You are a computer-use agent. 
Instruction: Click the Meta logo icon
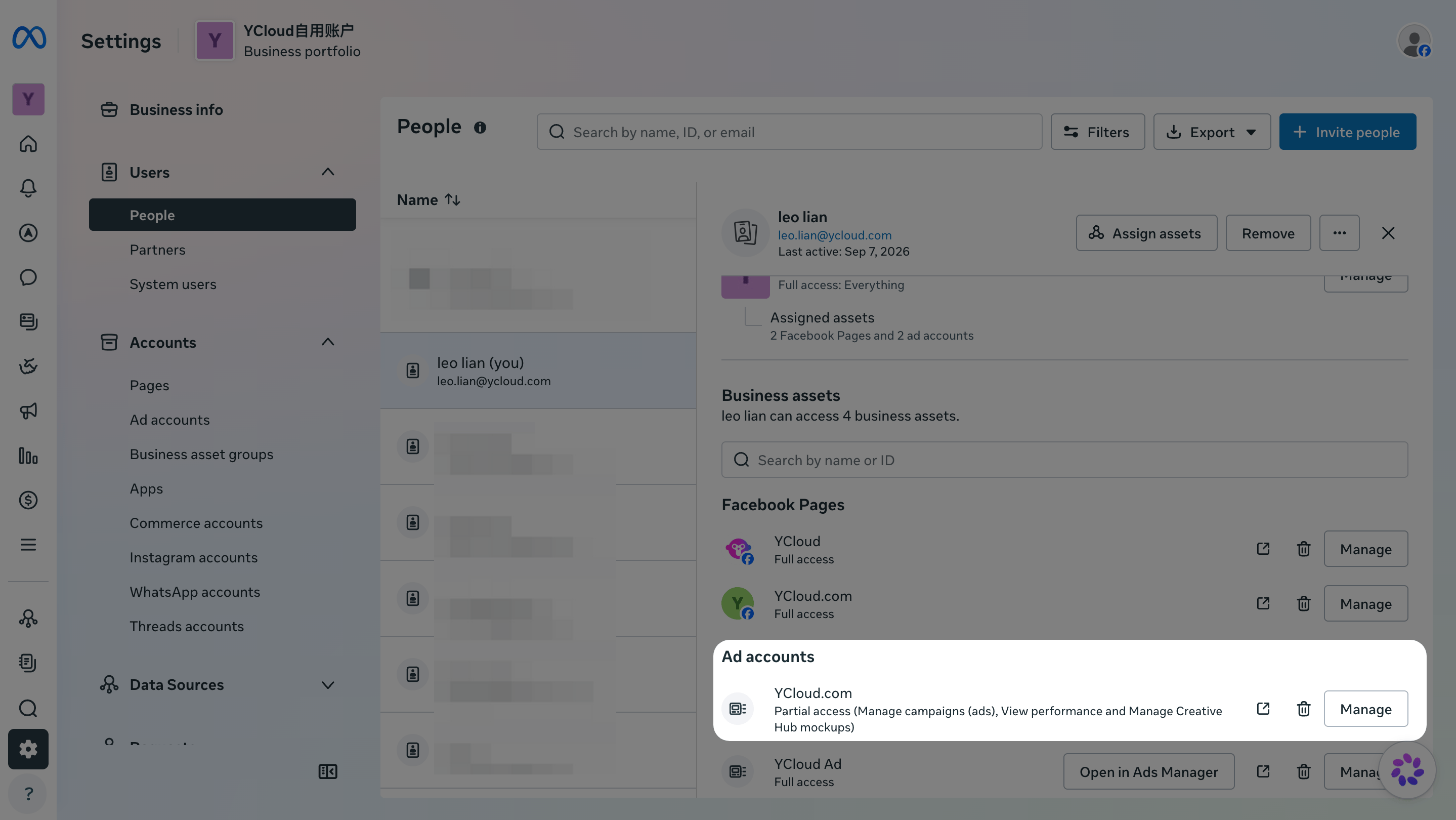[29, 37]
